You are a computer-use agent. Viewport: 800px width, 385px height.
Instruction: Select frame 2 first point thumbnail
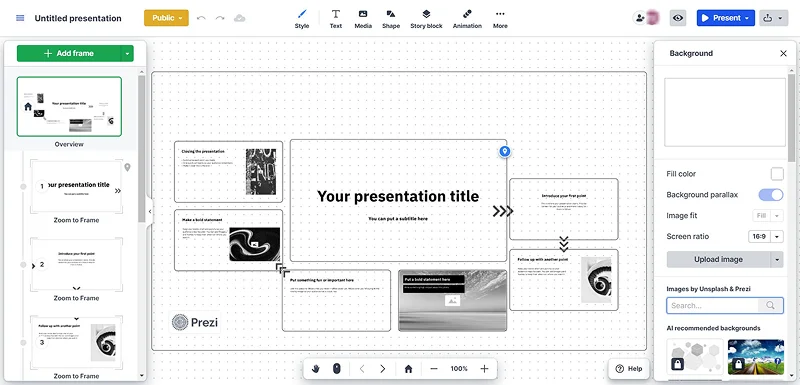[77, 264]
